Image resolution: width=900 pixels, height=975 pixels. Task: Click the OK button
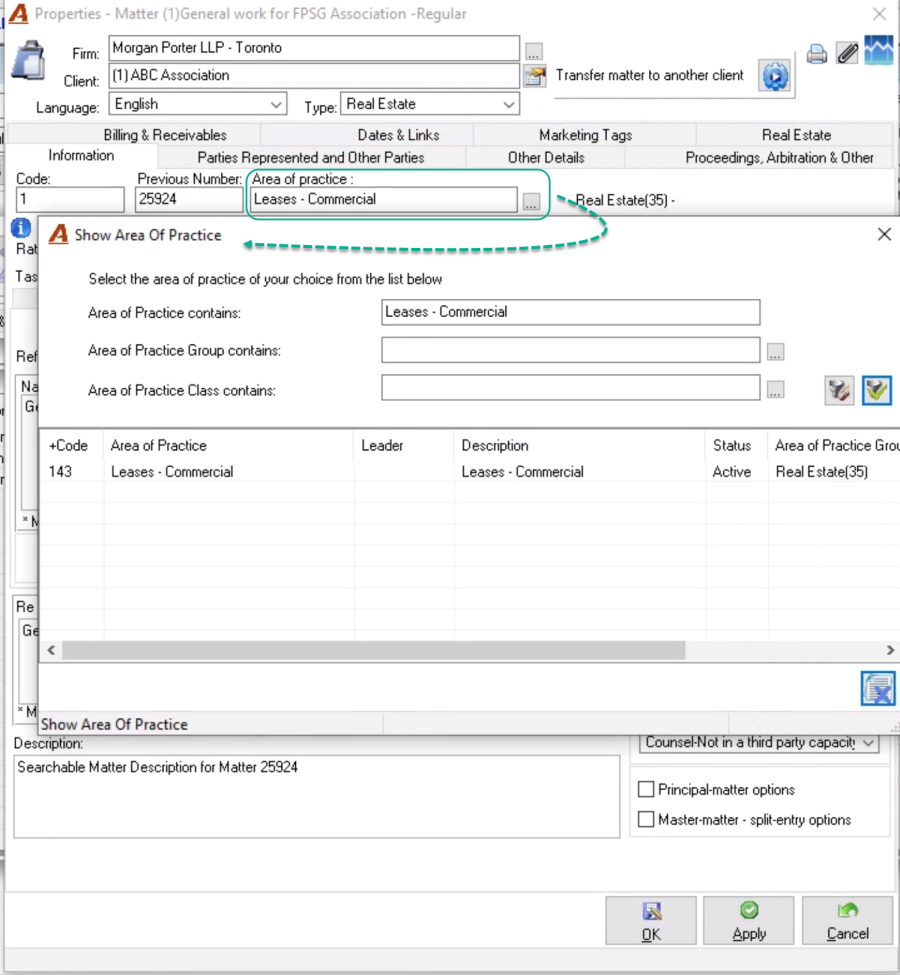click(x=651, y=921)
